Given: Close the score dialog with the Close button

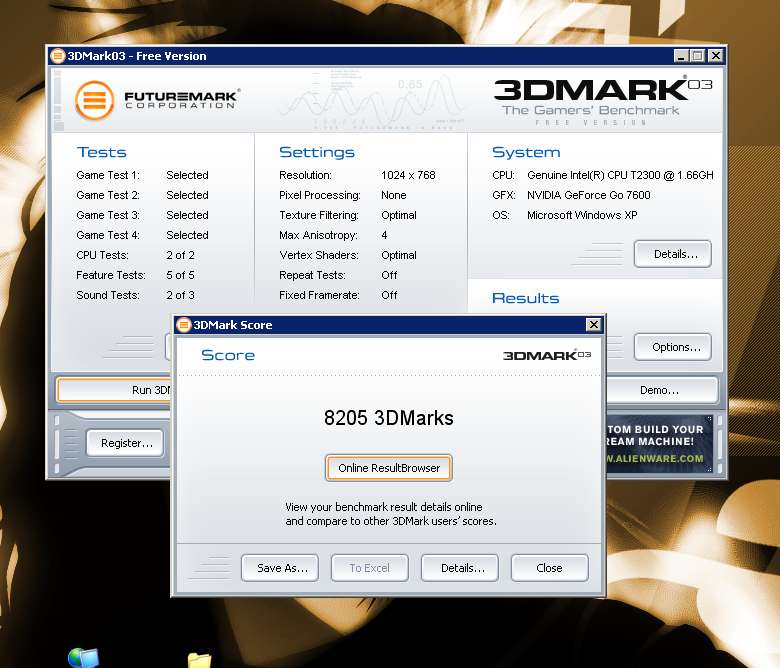Looking at the screenshot, I should [550, 568].
